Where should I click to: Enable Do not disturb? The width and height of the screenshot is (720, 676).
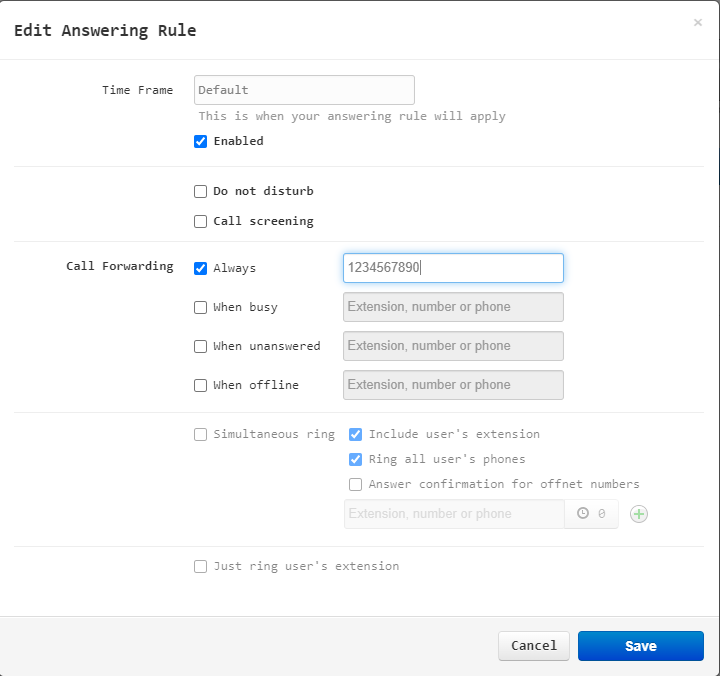[201, 192]
